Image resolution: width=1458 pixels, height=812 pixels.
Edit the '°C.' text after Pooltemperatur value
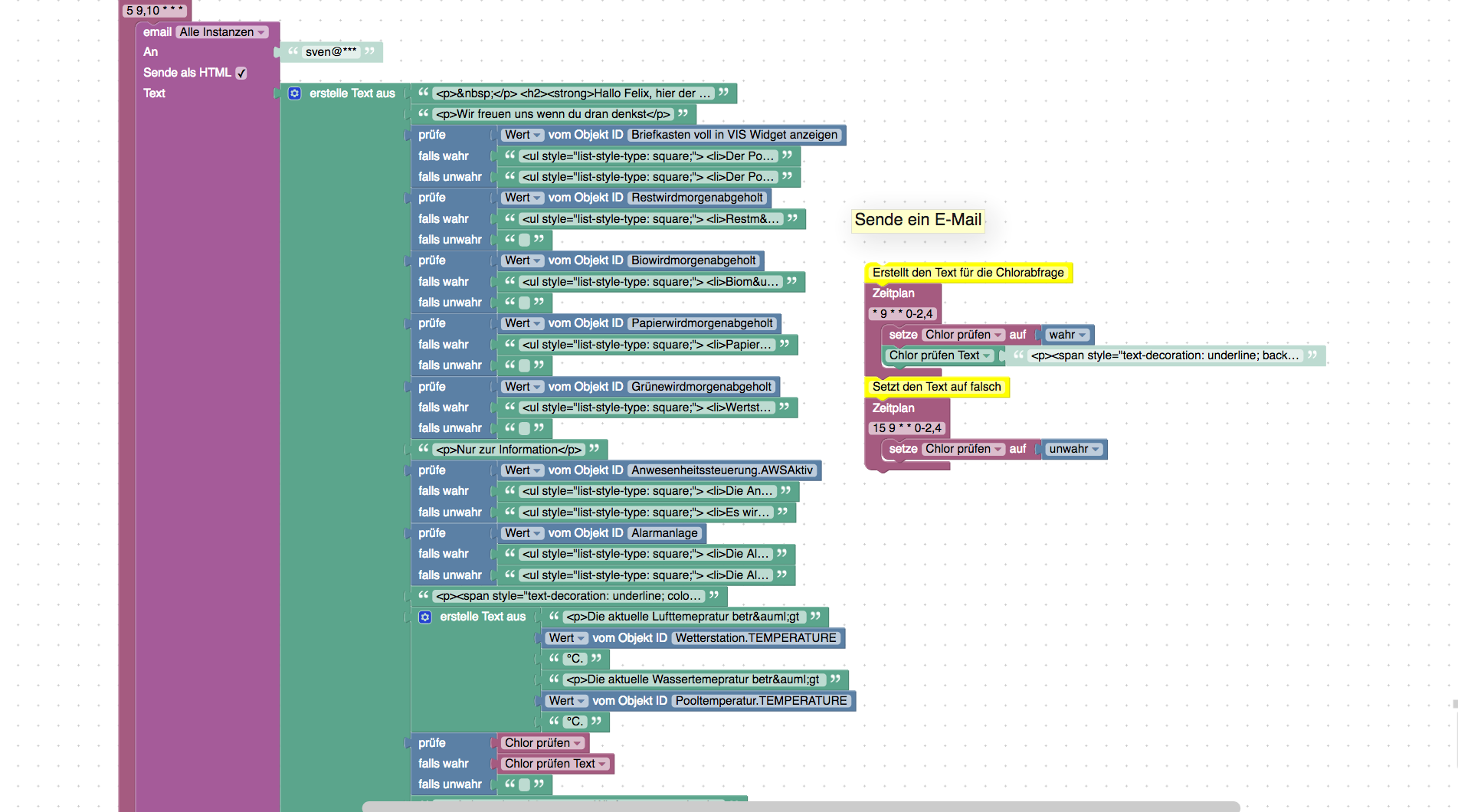[575, 722]
